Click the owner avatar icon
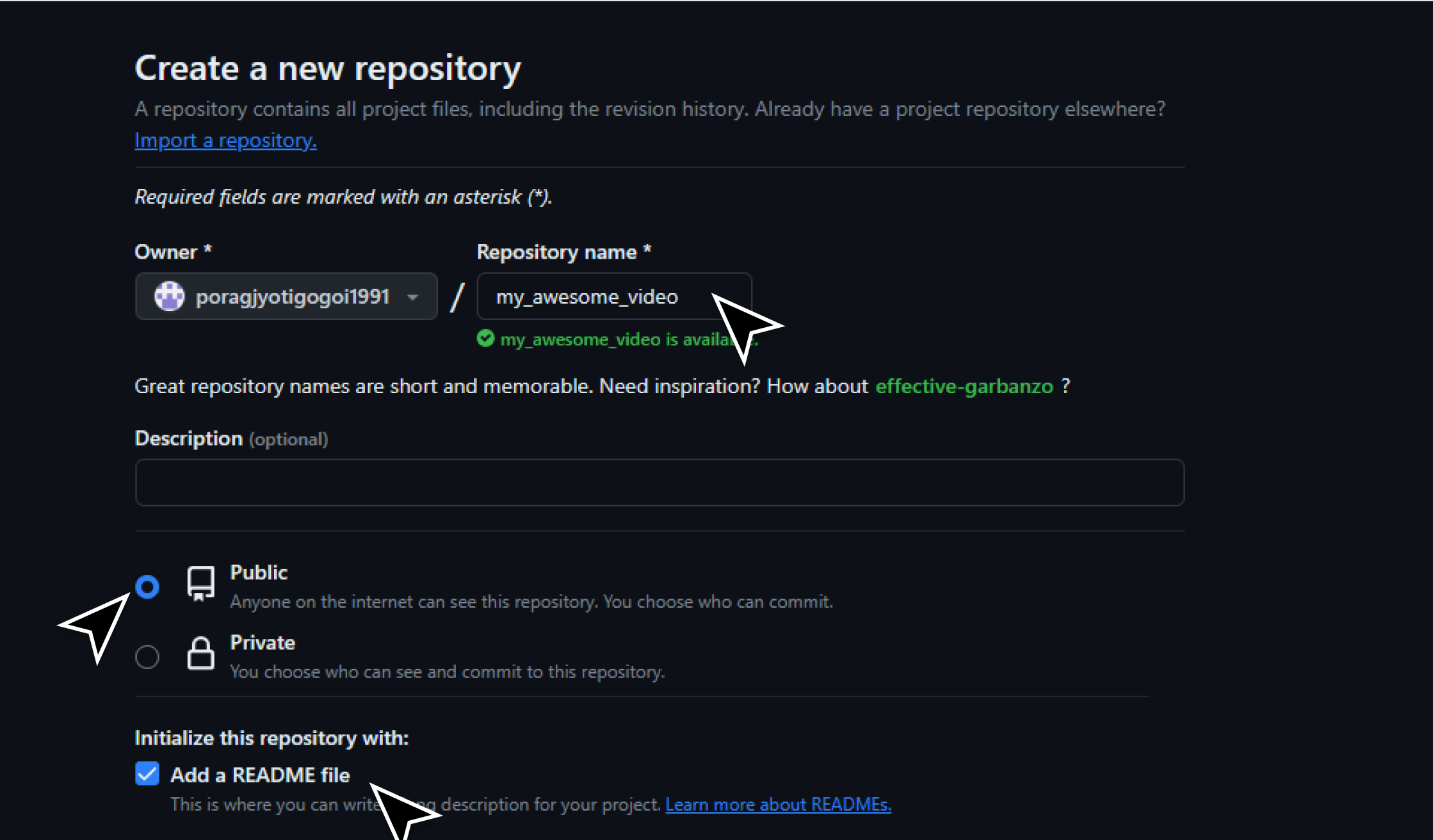 [x=170, y=296]
